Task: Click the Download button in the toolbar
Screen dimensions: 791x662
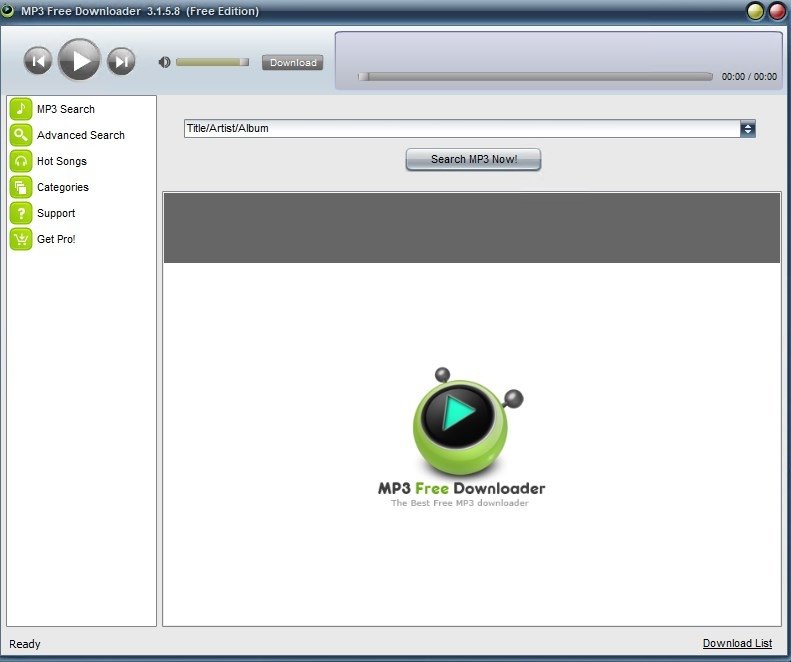Action: [293, 63]
